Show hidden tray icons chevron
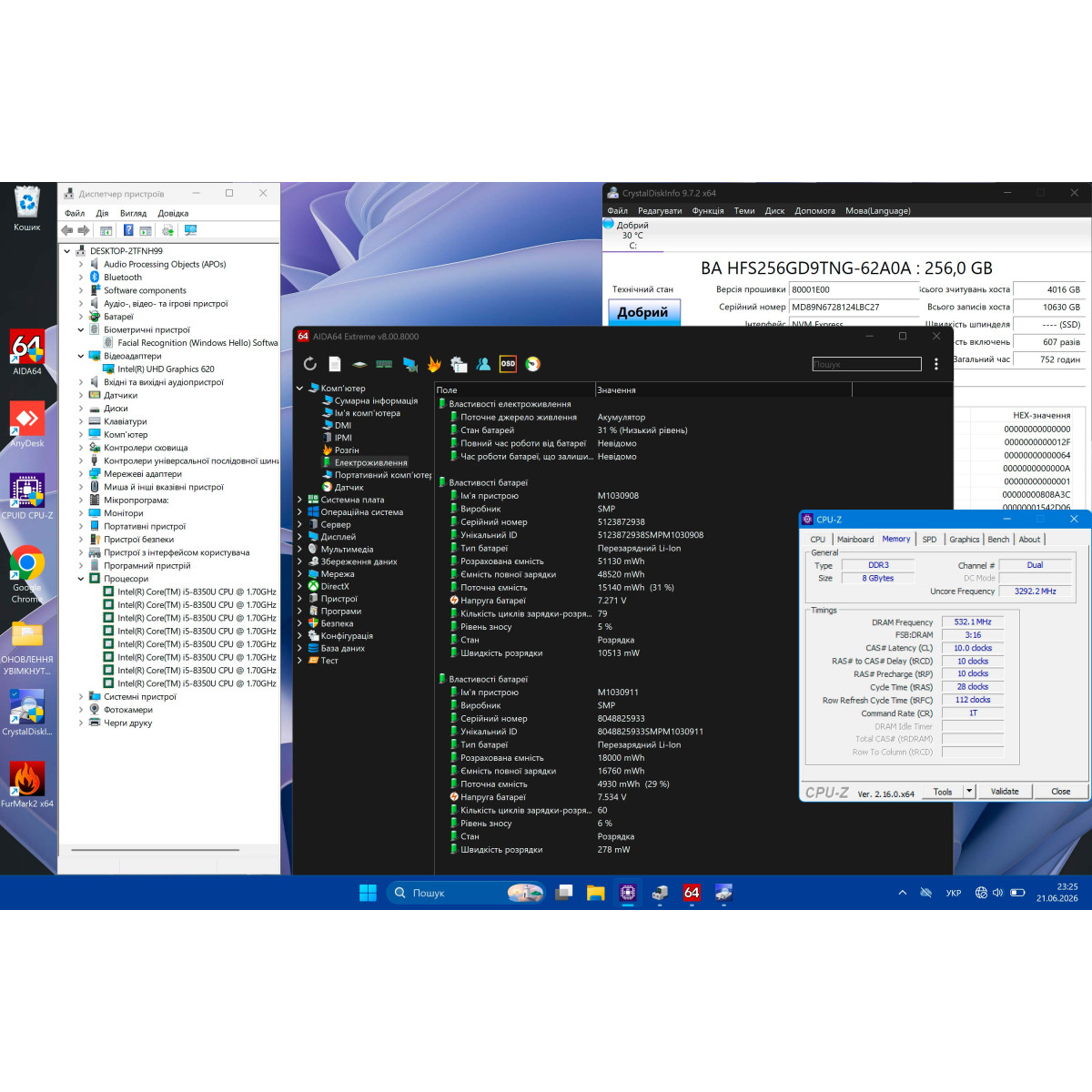Viewport: 1092px width, 1092px height. click(903, 893)
